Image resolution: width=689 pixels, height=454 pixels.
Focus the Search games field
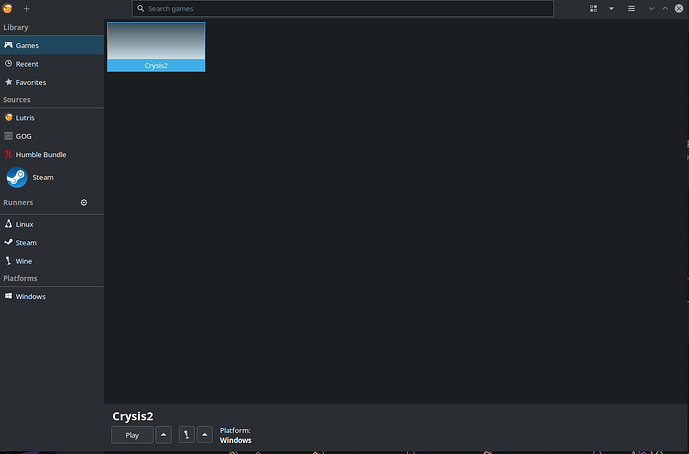click(343, 8)
